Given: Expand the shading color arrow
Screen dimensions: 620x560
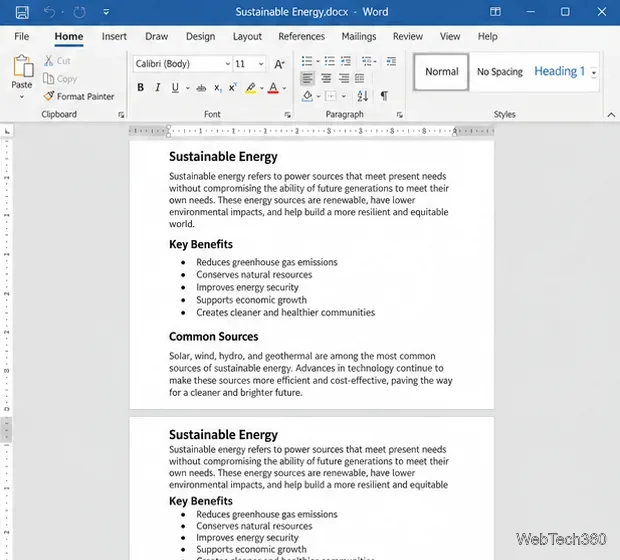Looking at the screenshot, I should point(318,96).
